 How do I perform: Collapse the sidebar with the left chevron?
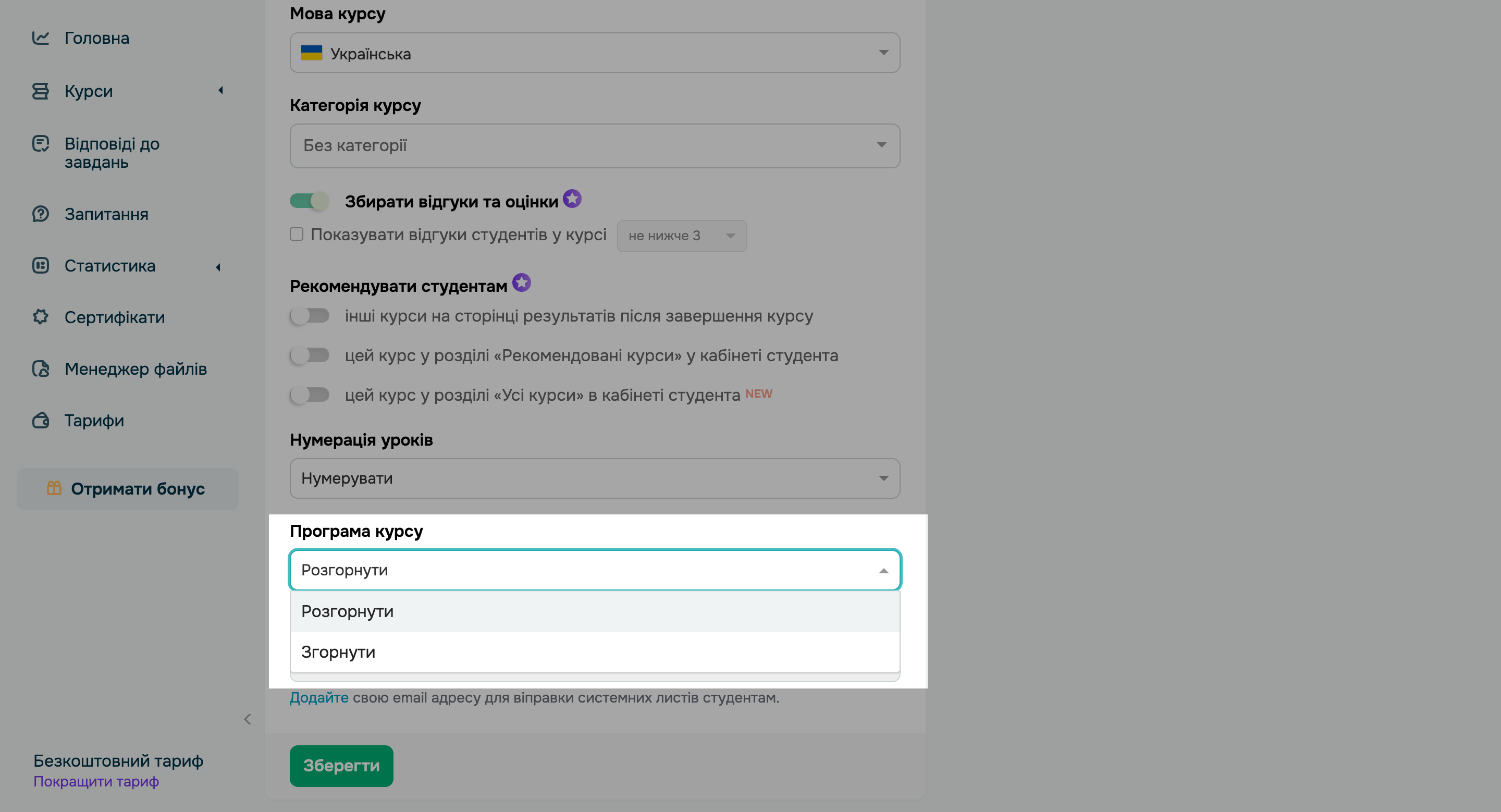tap(248, 719)
